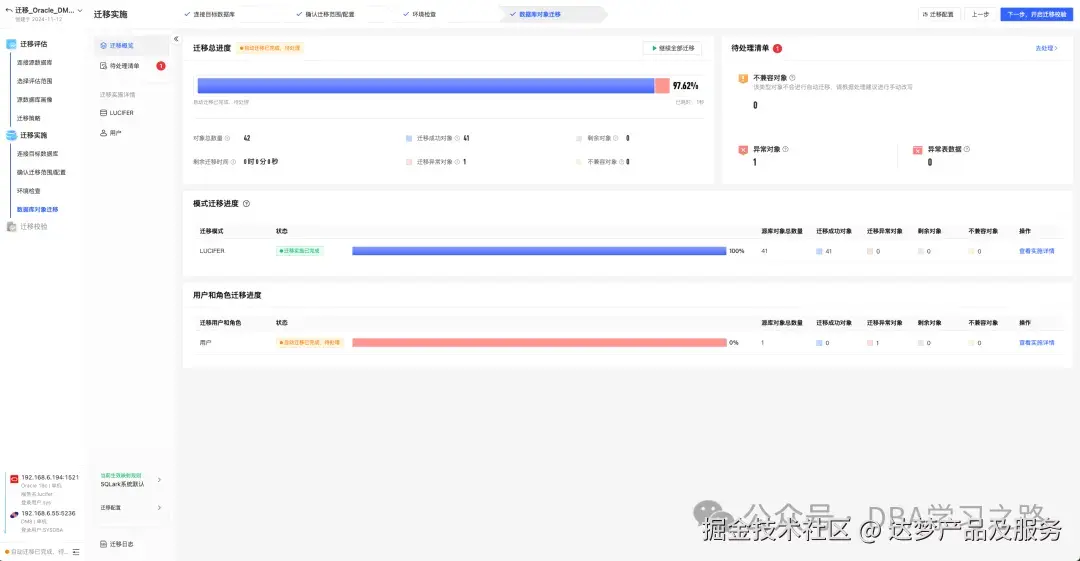This screenshot has height=561, width=1080.
Task: Click the 上一步 button
Action: point(980,14)
